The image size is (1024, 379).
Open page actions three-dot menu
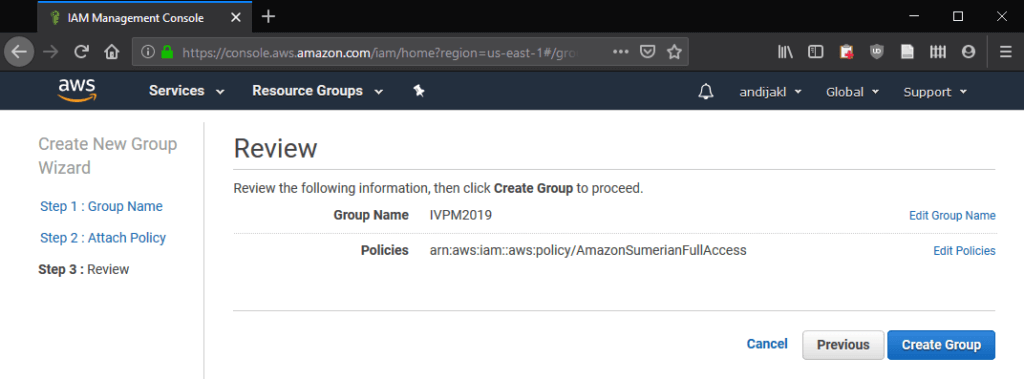(x=620, y=52)
